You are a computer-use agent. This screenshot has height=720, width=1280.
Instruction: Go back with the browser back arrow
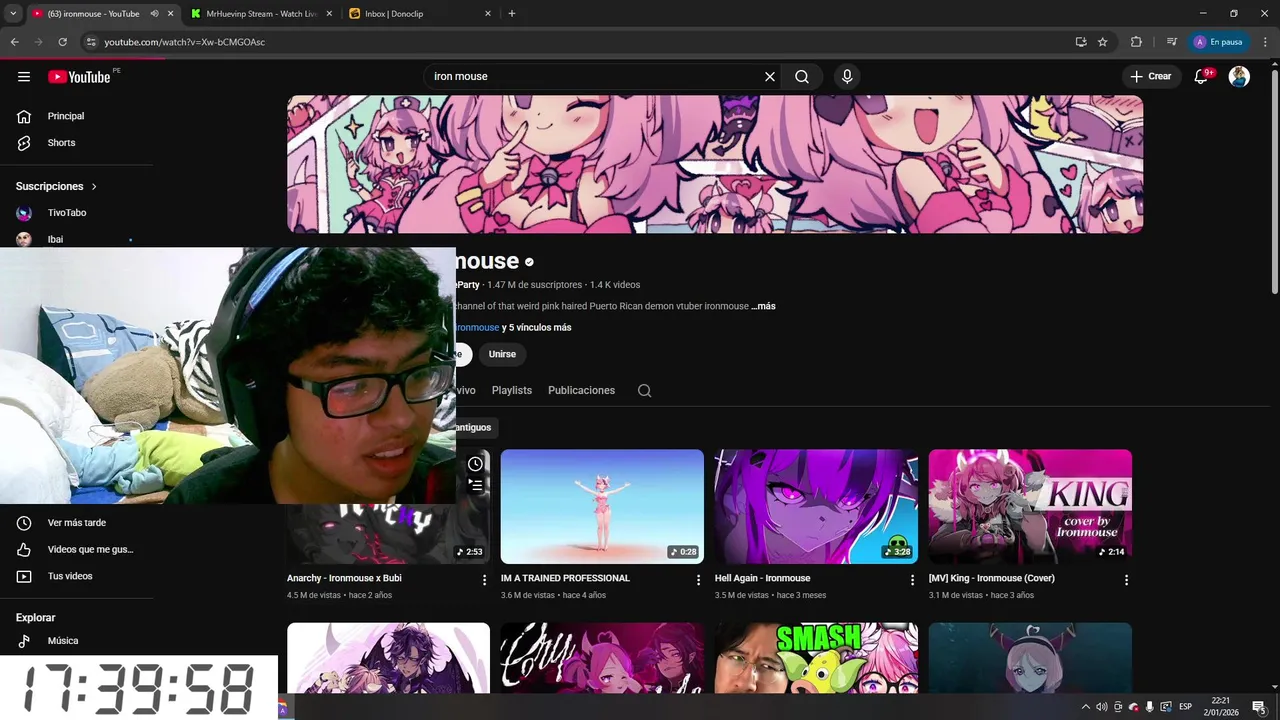[14, 42]
